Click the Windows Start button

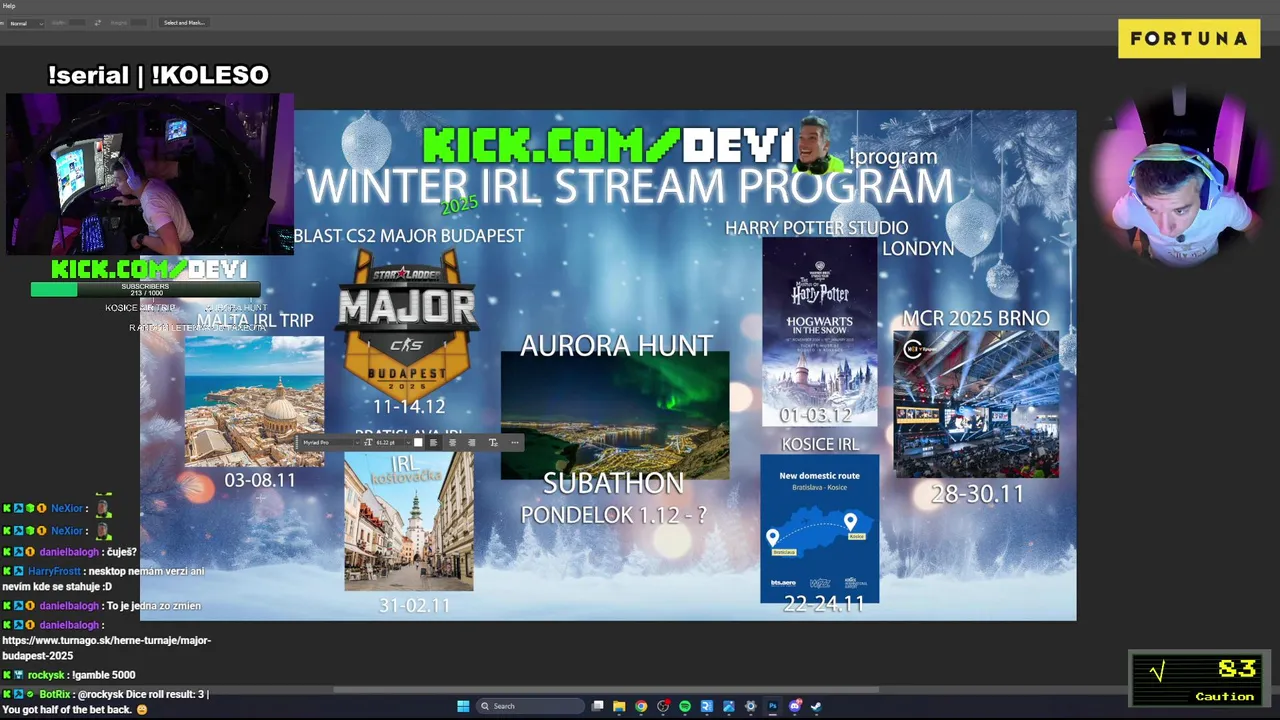pyautogui.click(x=463, y=706)
